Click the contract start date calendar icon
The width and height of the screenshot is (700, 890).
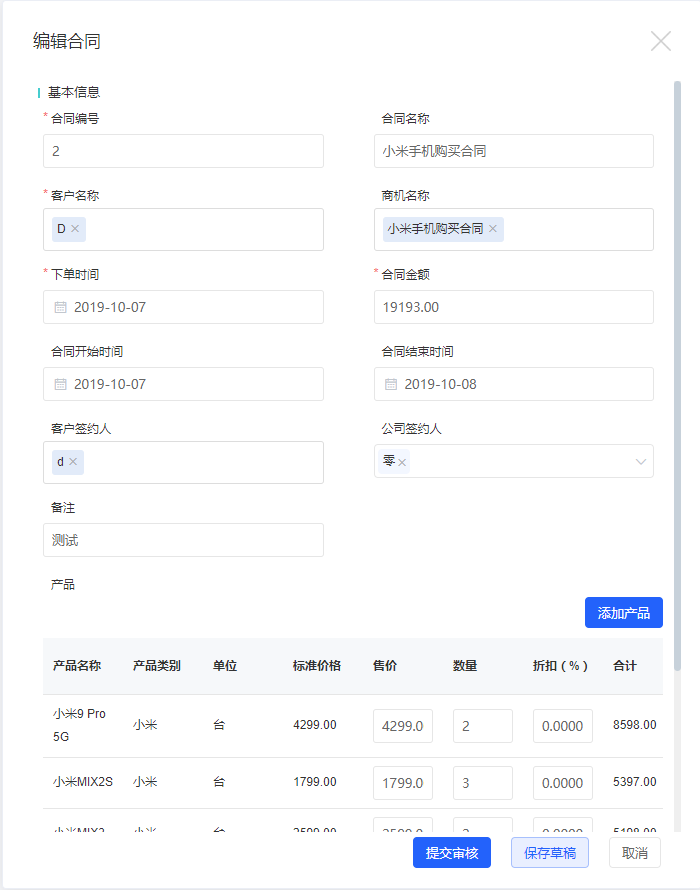(60, 384)
